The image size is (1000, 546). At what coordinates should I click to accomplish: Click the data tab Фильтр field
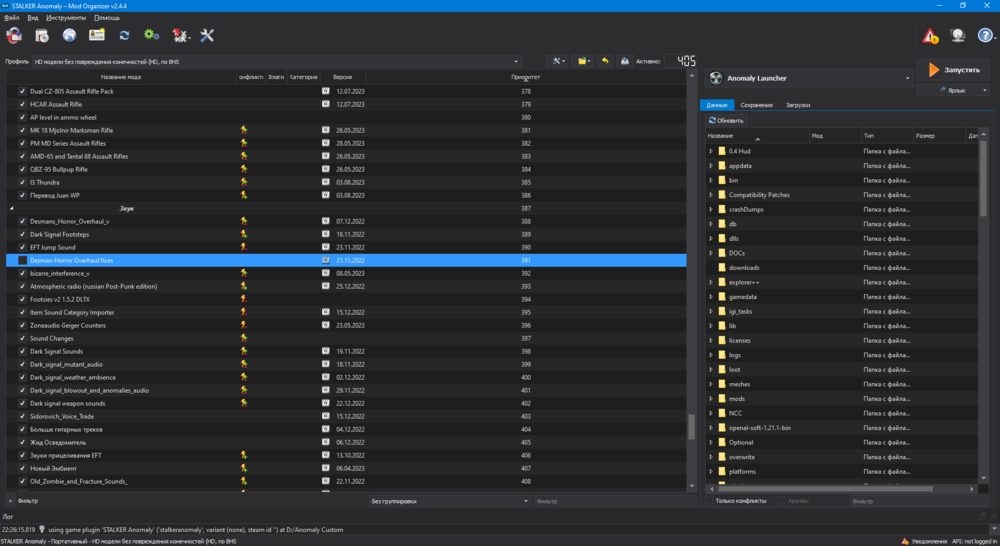[918, 501]
